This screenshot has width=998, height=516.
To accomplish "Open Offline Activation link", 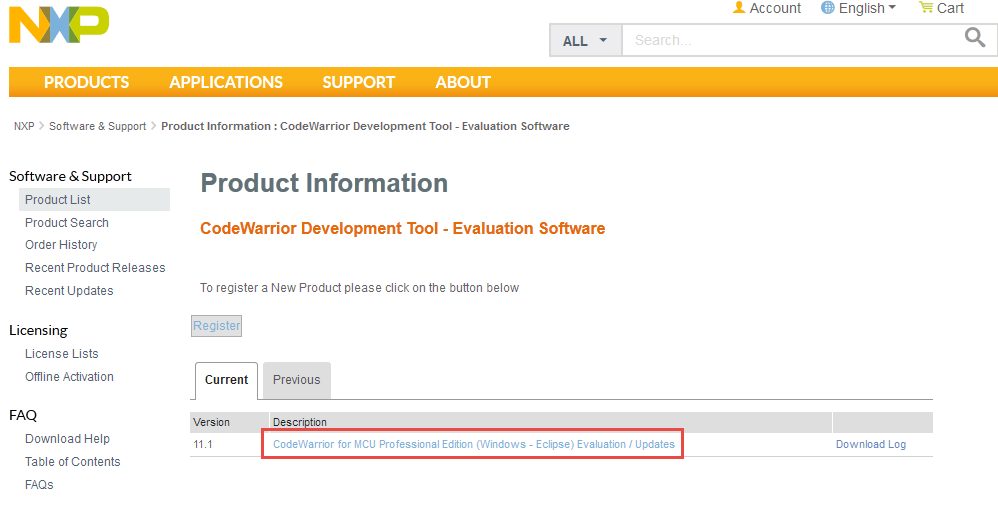I will click(69, 377).
